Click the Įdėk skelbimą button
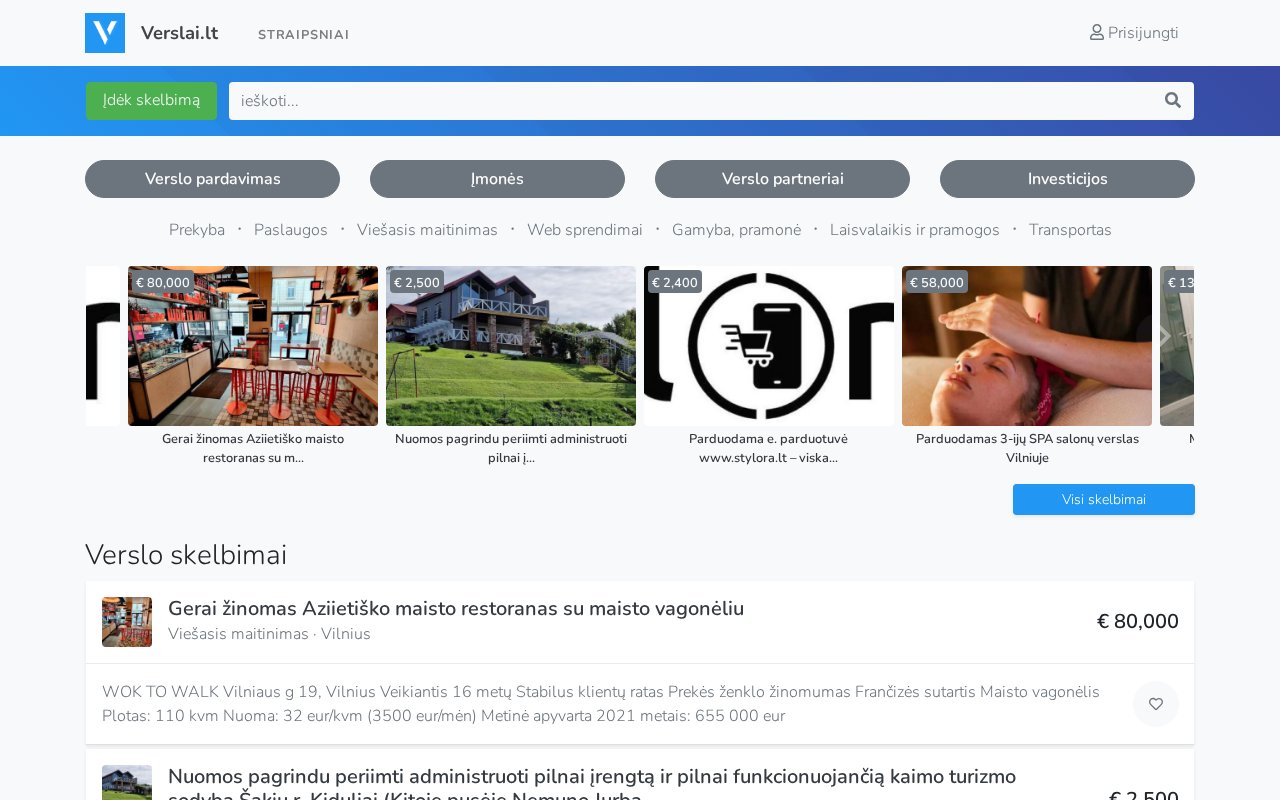 [151, 101]
